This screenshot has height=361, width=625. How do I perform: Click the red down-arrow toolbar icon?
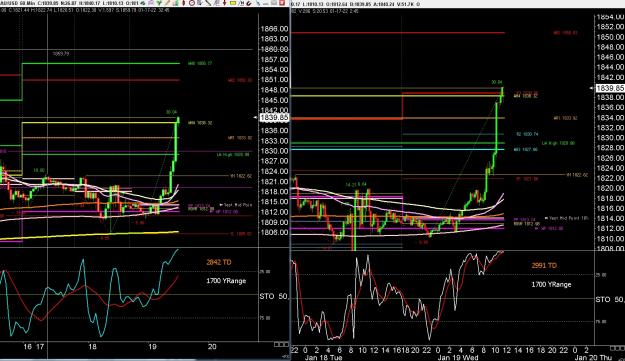(x=224, y=3)
